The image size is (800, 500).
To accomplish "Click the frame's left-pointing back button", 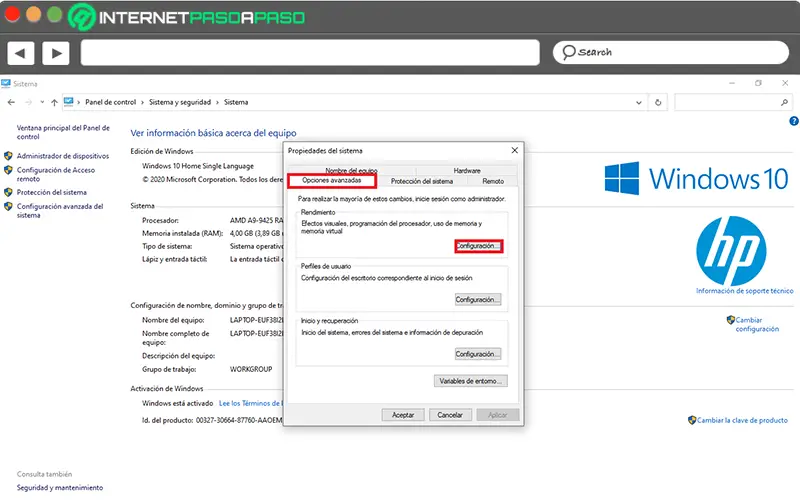I will (x=21, y=53).
